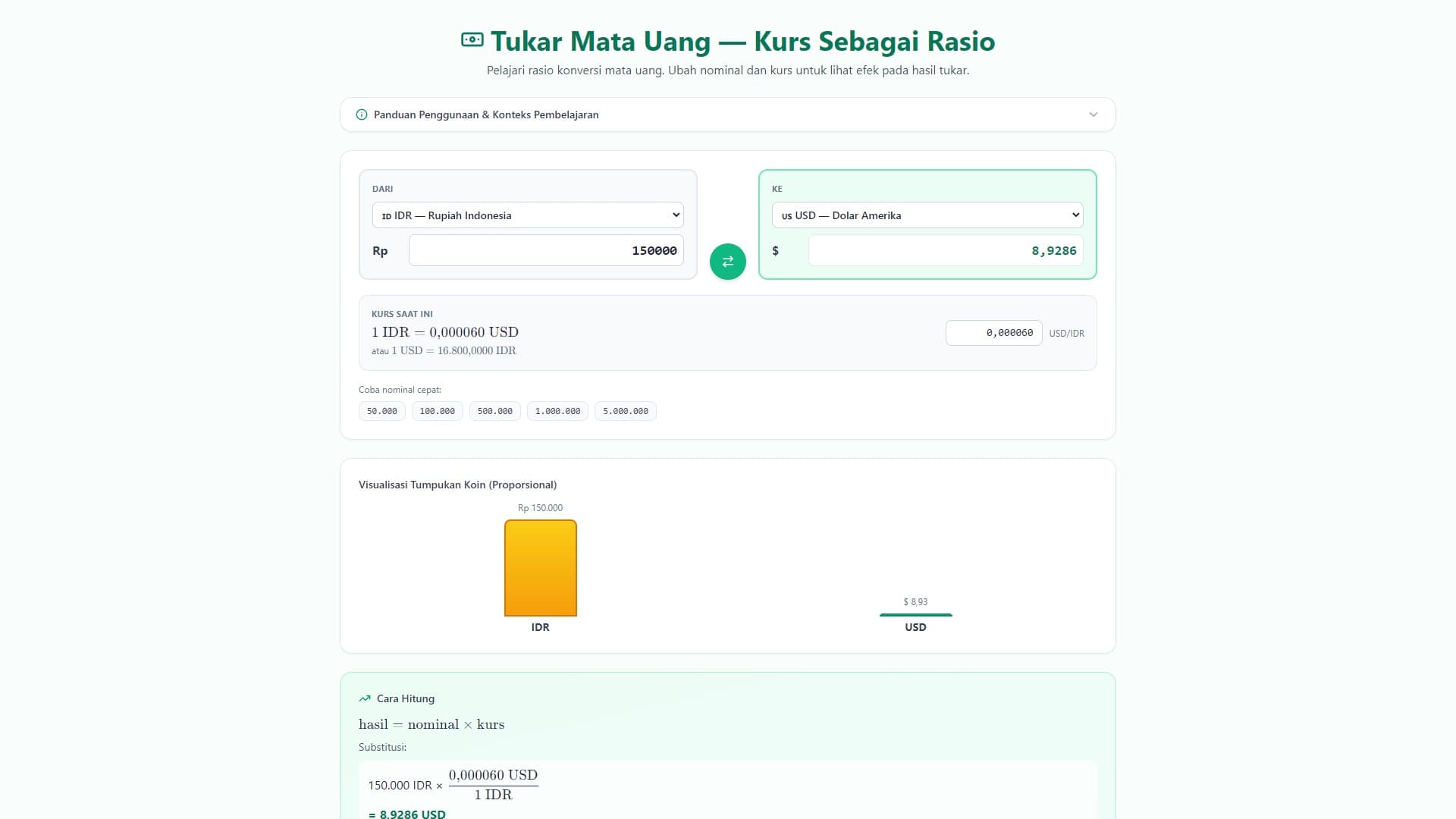Click the formula 'hasil = nominal × kurs'
The width and height of the screenshot is (1456, 819).
[431, 724]
